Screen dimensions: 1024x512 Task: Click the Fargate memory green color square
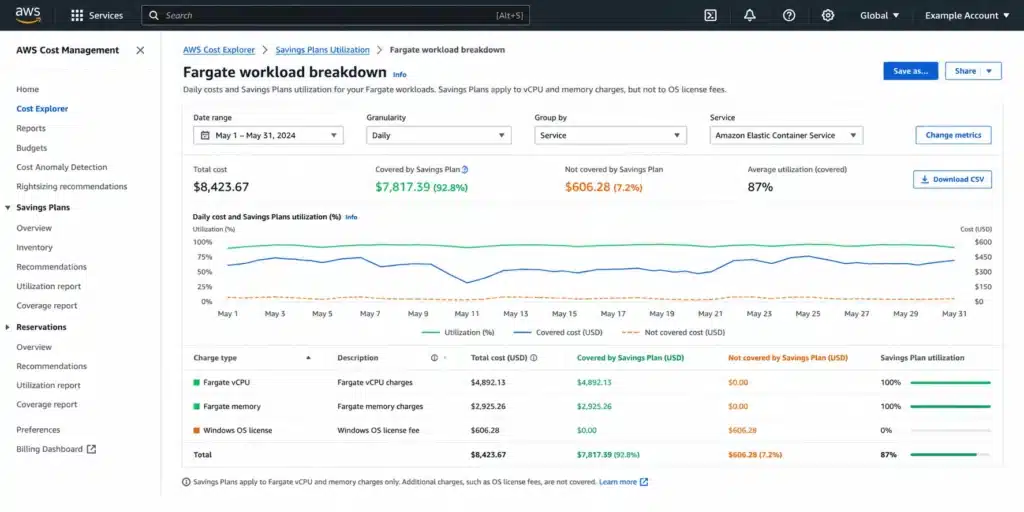click(197, 406)
